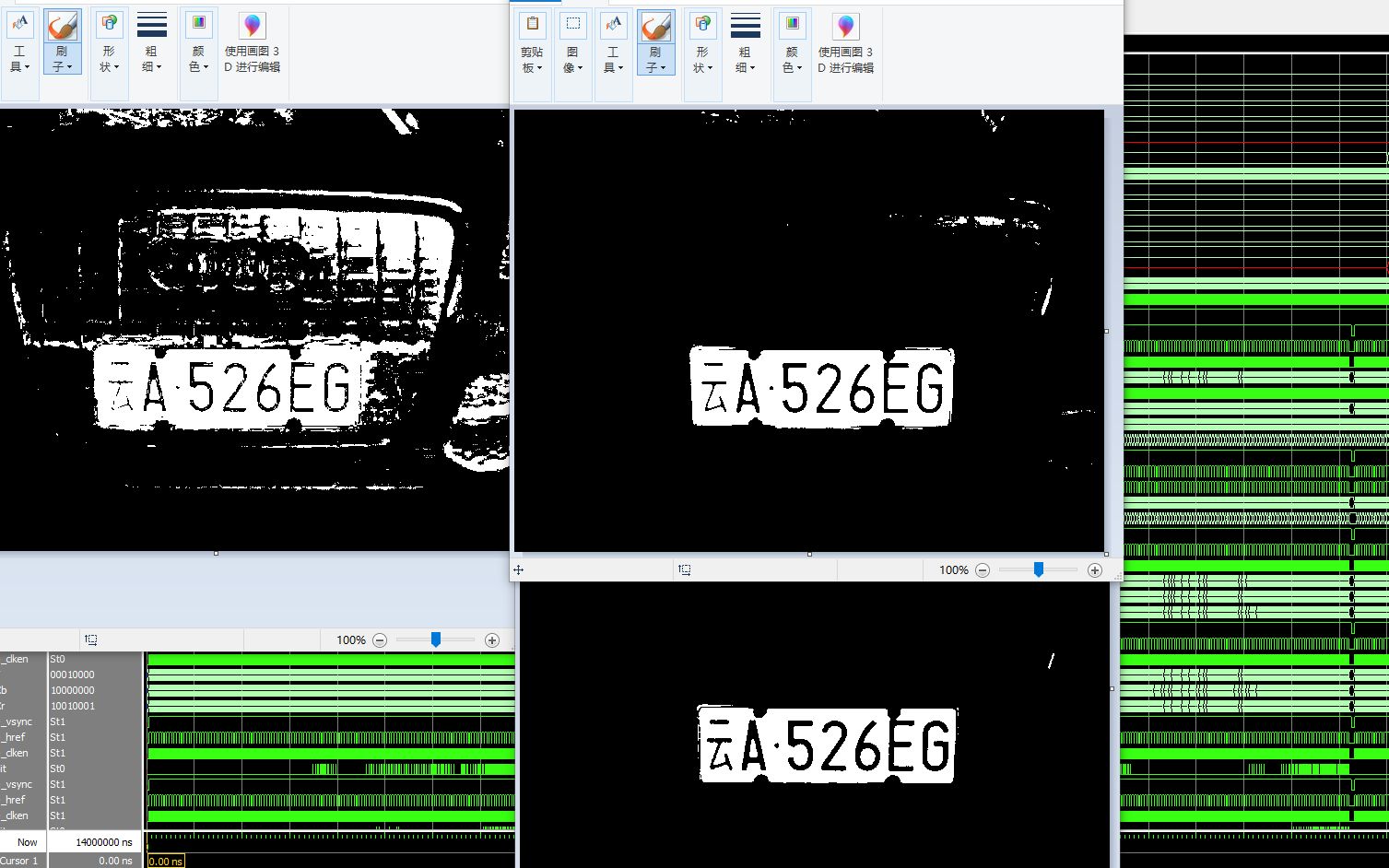Click selection size icon in left Paint status bar
The width and height of the screenshot is (1389, 868).
[x=90, y=639]
